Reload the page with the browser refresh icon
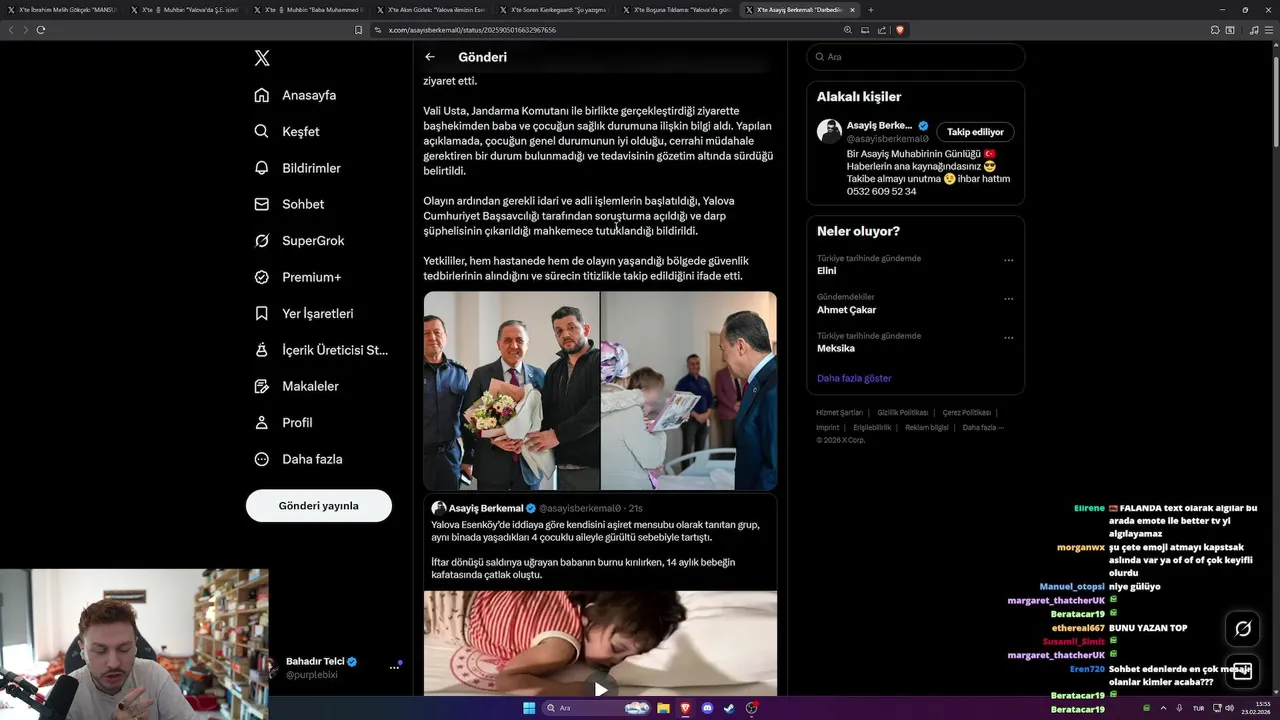1280x720 pixels. coord(41,30)
